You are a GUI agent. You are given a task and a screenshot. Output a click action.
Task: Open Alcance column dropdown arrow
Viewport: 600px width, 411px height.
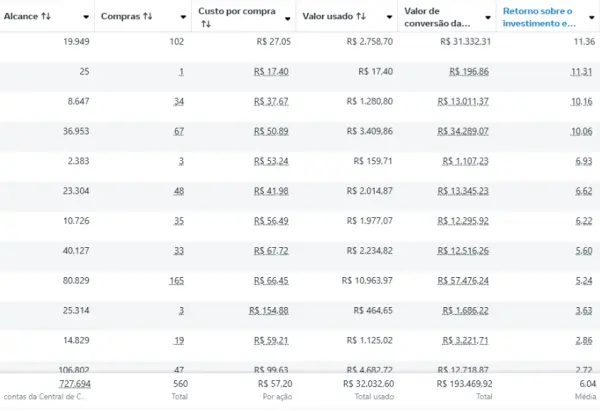(x=86, y=17)
